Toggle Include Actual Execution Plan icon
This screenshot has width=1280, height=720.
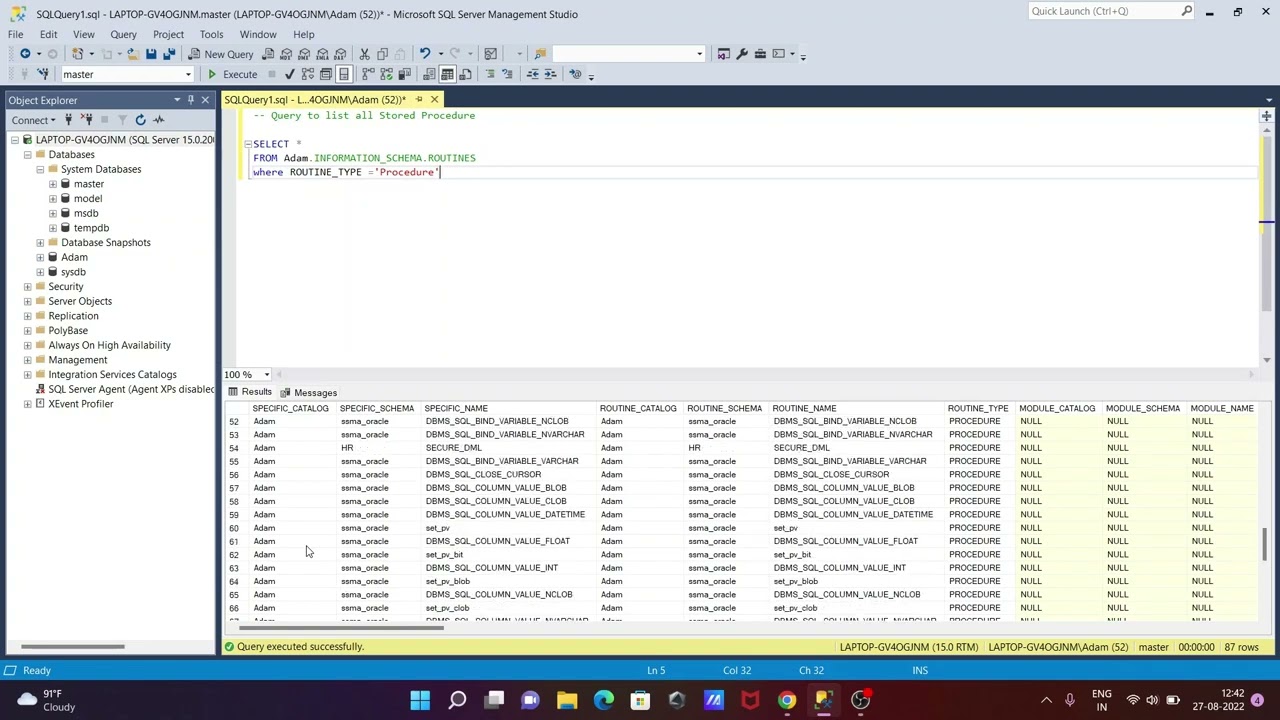368,74
